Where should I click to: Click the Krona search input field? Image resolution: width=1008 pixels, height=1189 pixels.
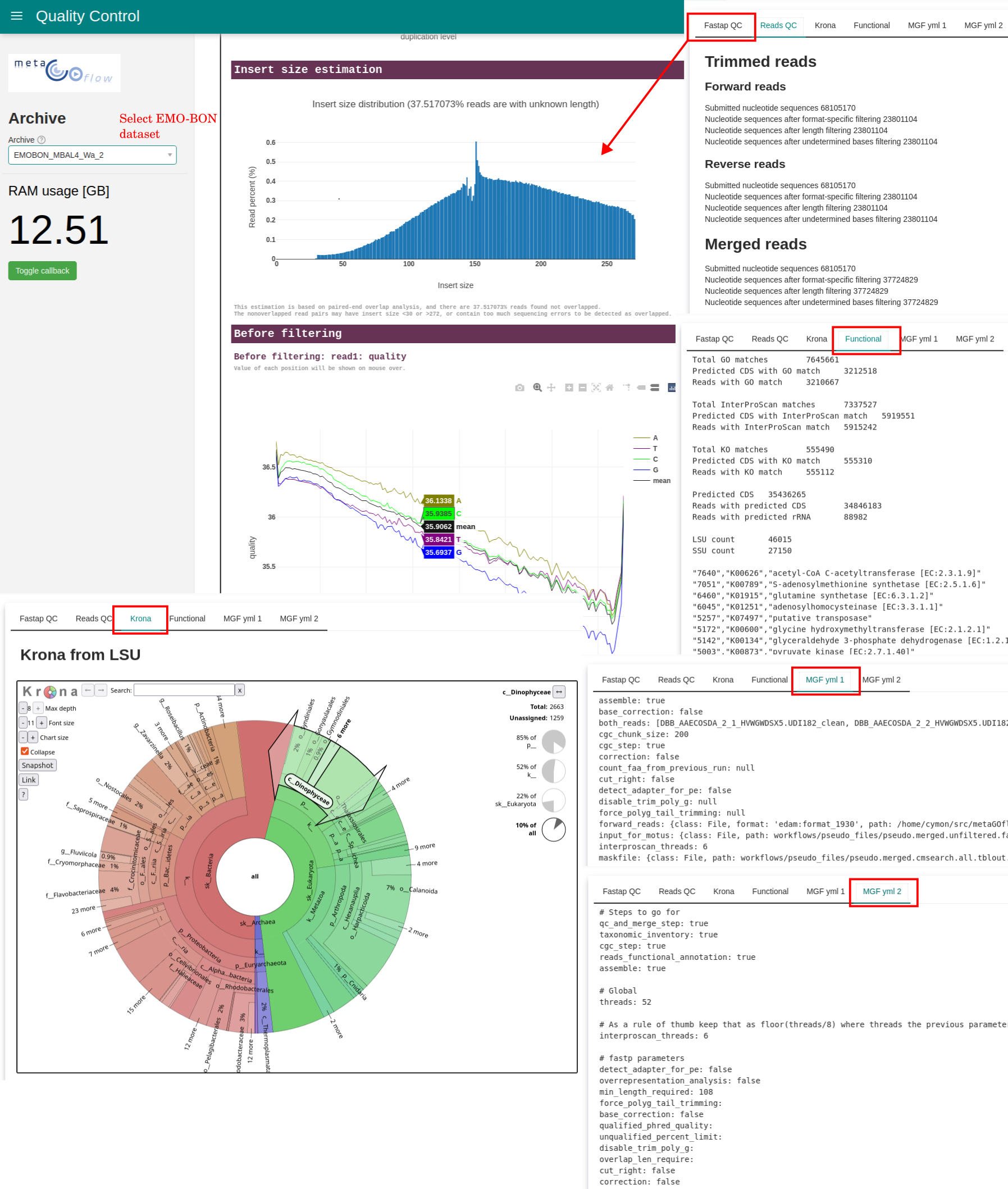(x=184, y=690)
